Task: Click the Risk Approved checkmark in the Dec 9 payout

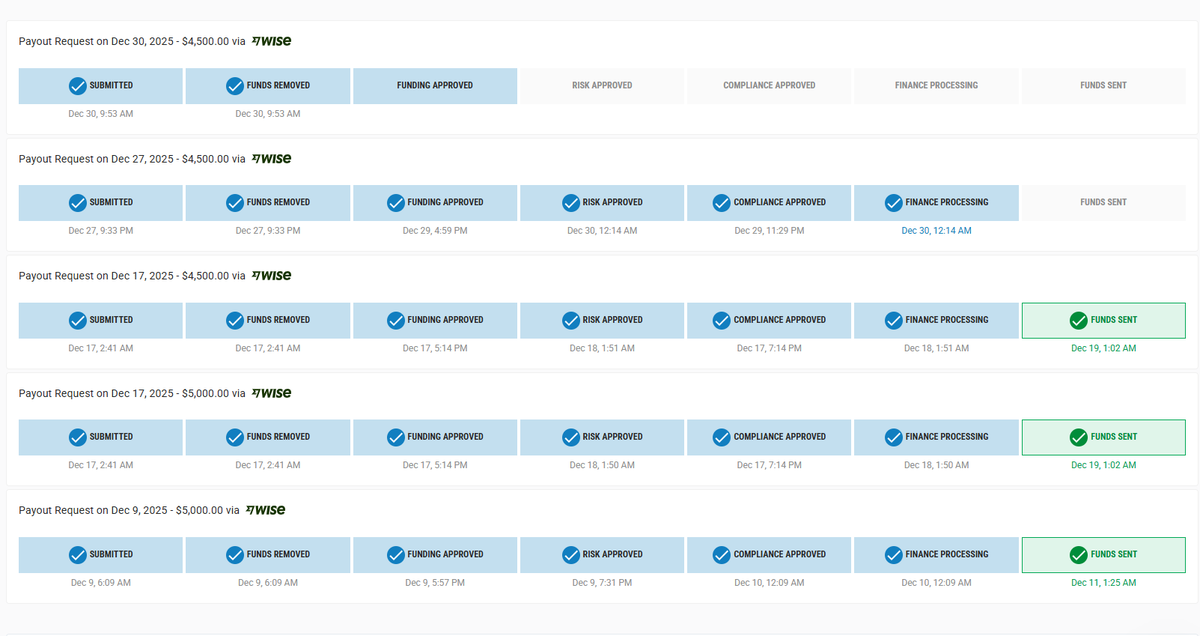Action: click(571, 554)
